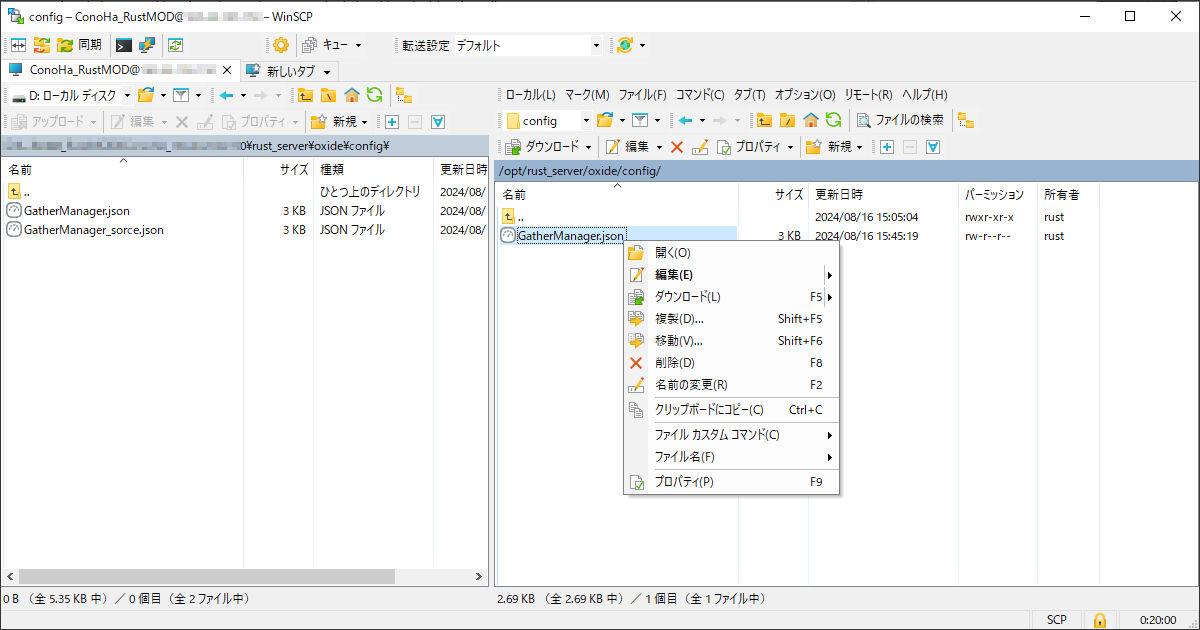
Task: Go to remote home directory icon
Action: (810, 121)
